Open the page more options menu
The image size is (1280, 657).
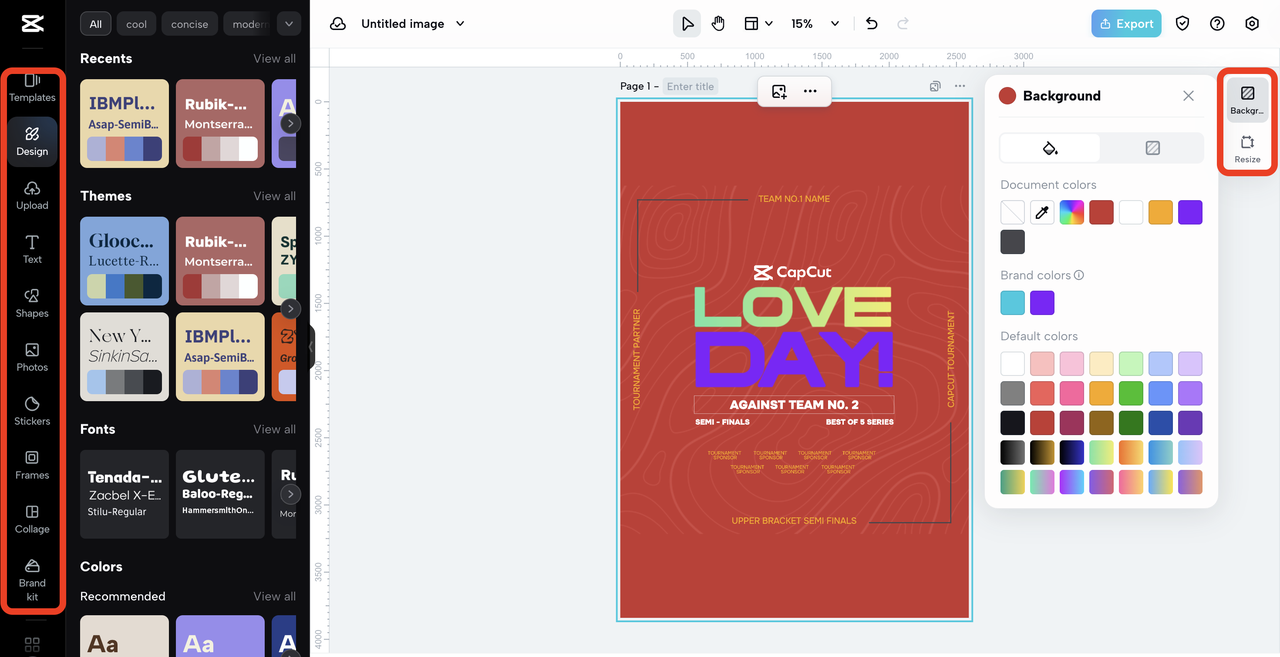pyautogui.click(x=960, y=86)
